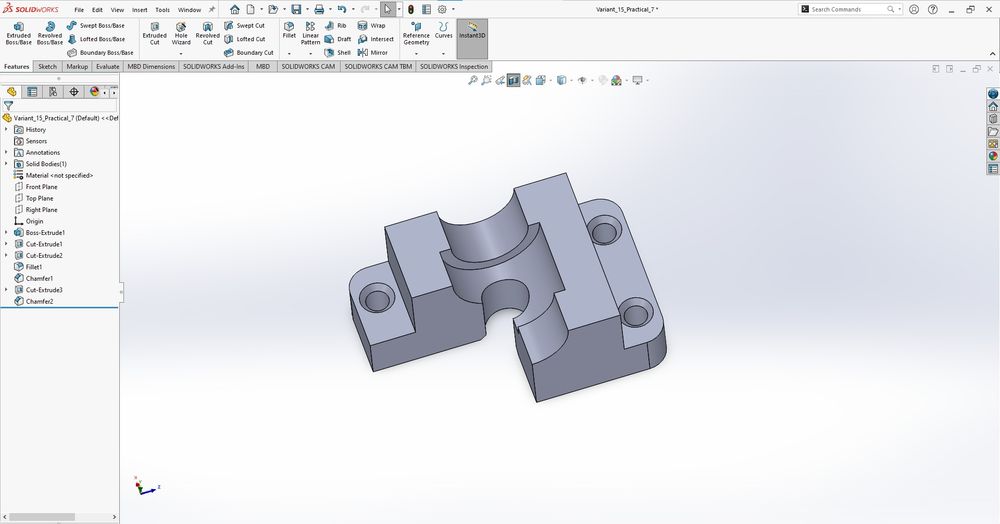Click the Save icon
Image resolution: width=1000 pixels, height=524 pixels.
point(296,10)
